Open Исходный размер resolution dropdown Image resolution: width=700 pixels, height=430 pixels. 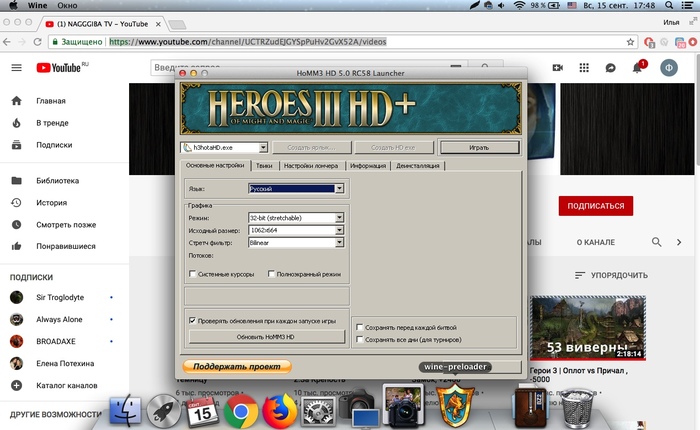(x=339, y=230)
